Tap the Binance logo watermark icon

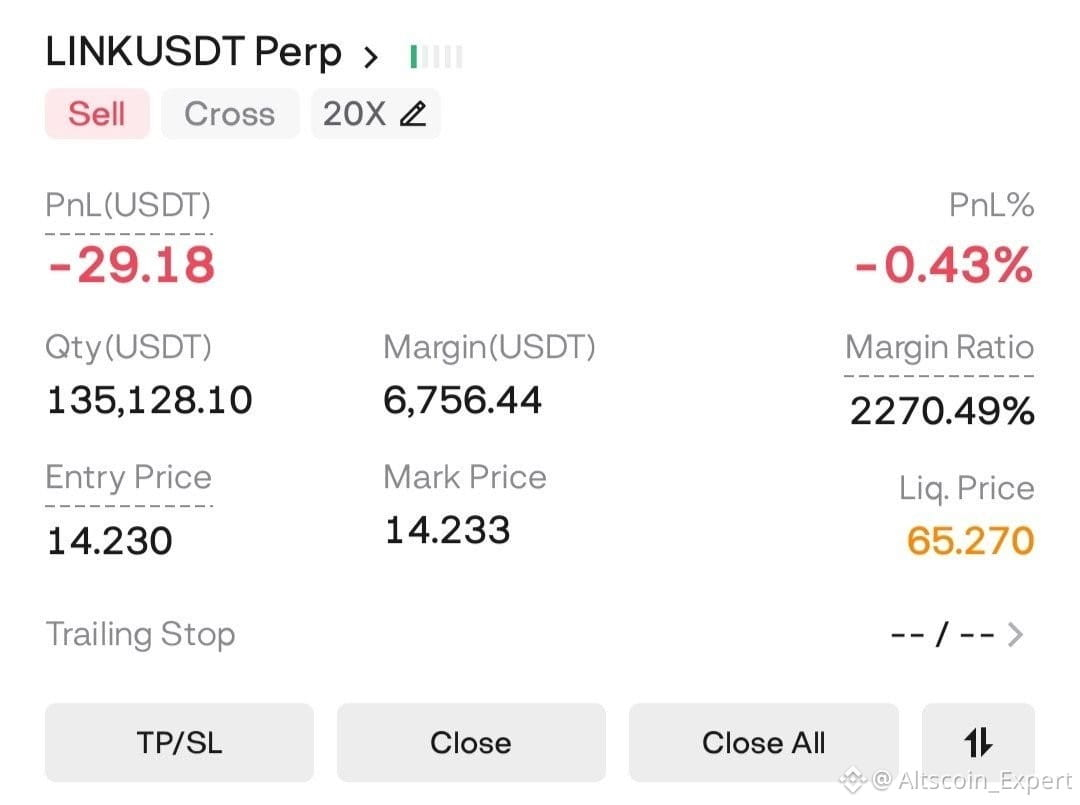[x=852, y=780]
